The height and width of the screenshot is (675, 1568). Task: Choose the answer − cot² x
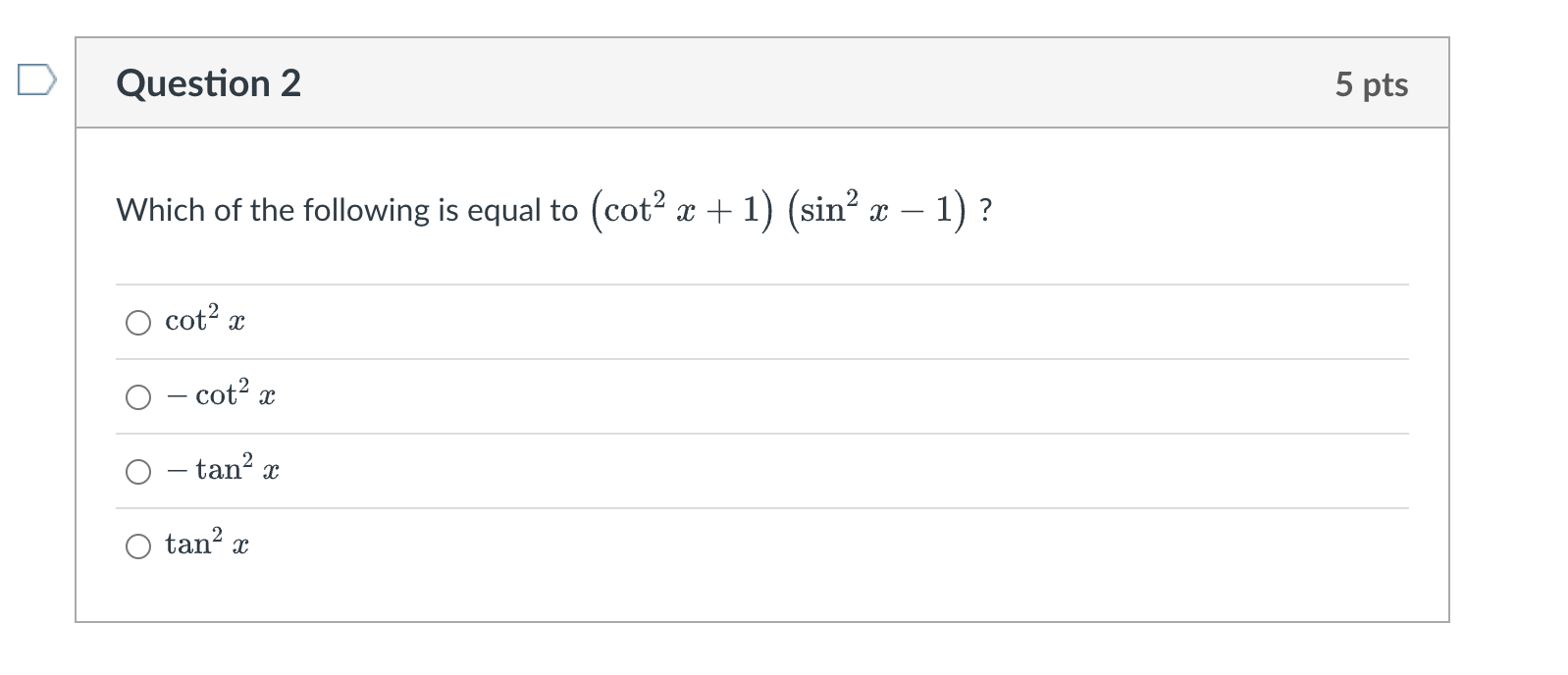[x=139, y=396]
